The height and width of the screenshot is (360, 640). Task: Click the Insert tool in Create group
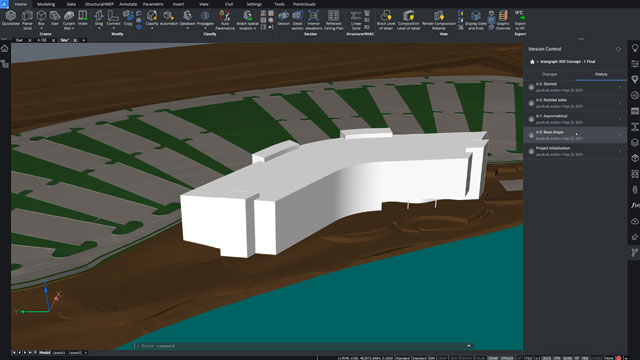83,18
